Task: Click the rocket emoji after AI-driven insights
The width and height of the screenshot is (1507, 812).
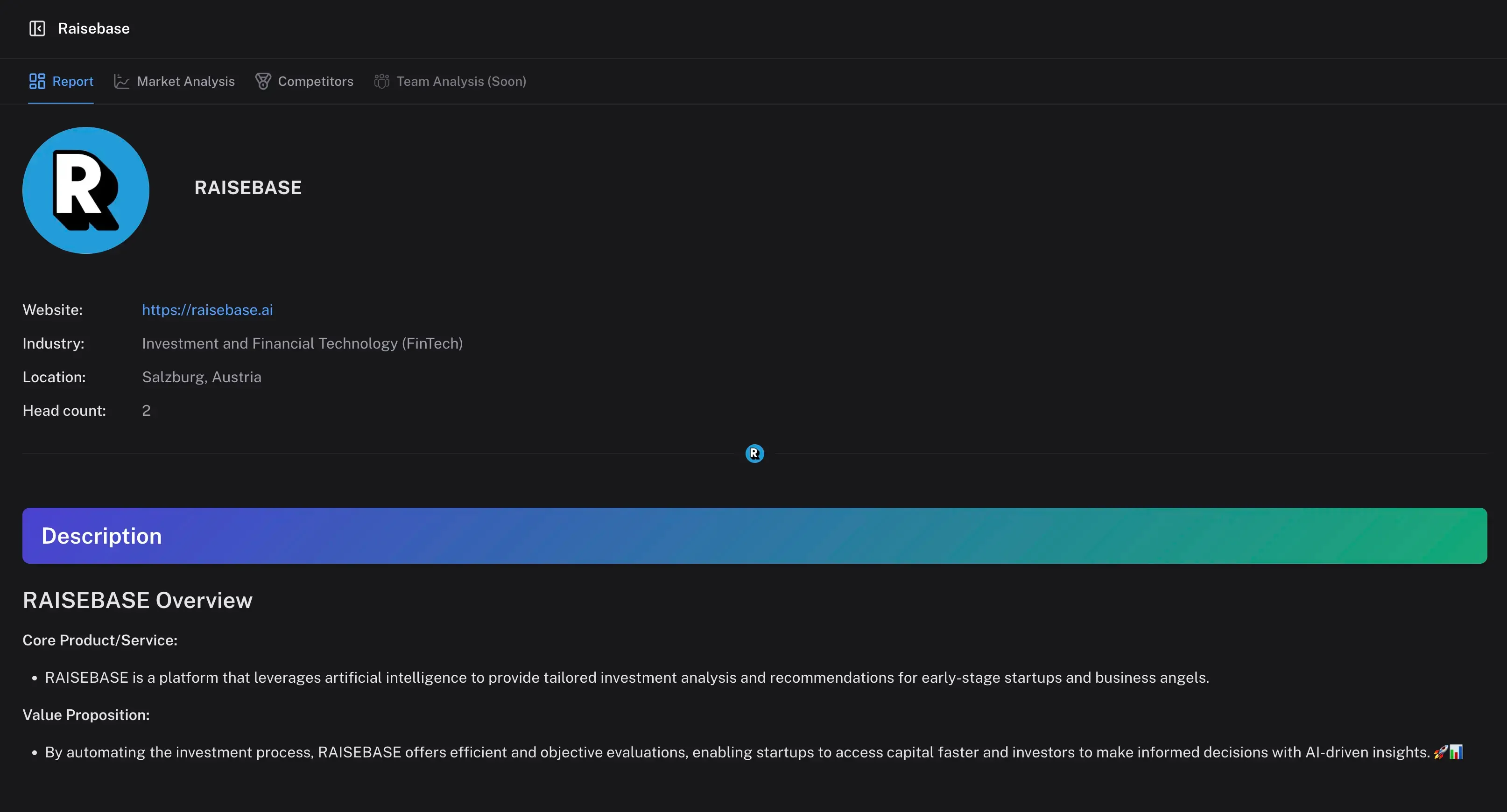Action: [x=1440, y=752]
